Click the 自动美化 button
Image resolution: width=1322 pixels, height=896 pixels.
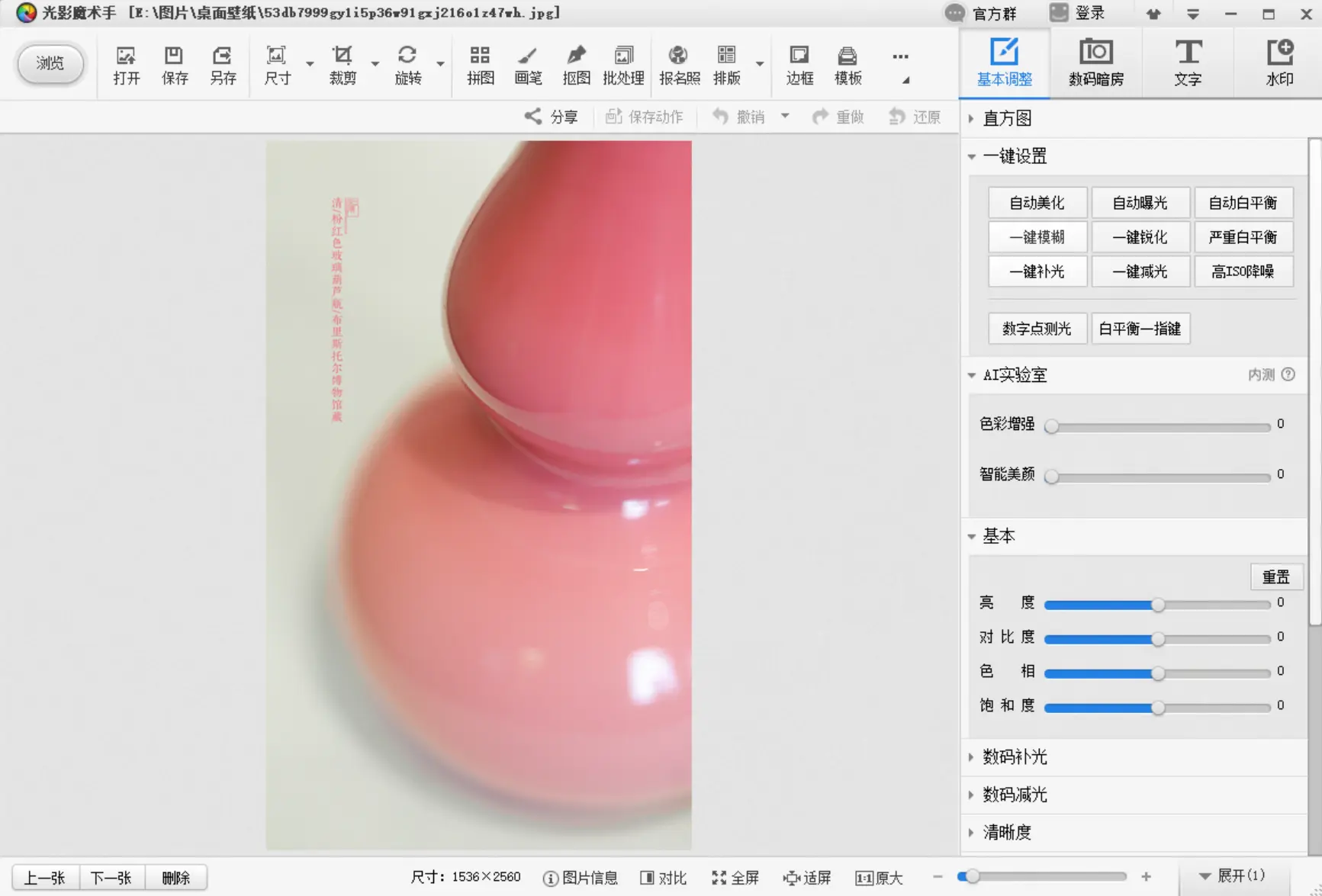pos(1037,202)
